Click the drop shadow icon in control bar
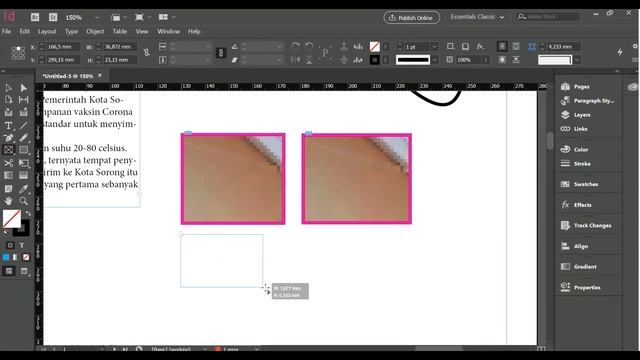This screenshot has height=360, width=640. click(465, 47)
